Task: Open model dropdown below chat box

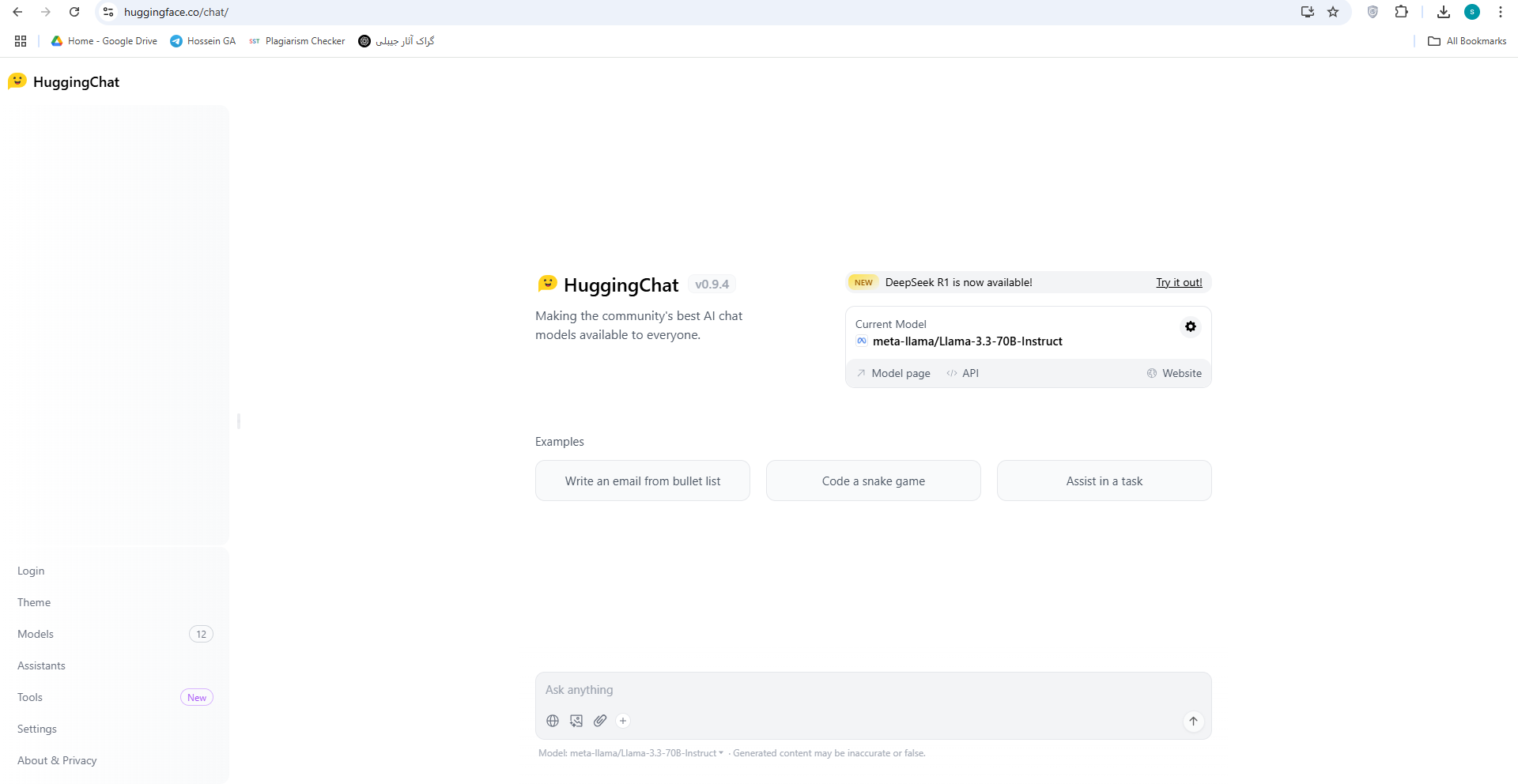Action: [x=631, y=753]
